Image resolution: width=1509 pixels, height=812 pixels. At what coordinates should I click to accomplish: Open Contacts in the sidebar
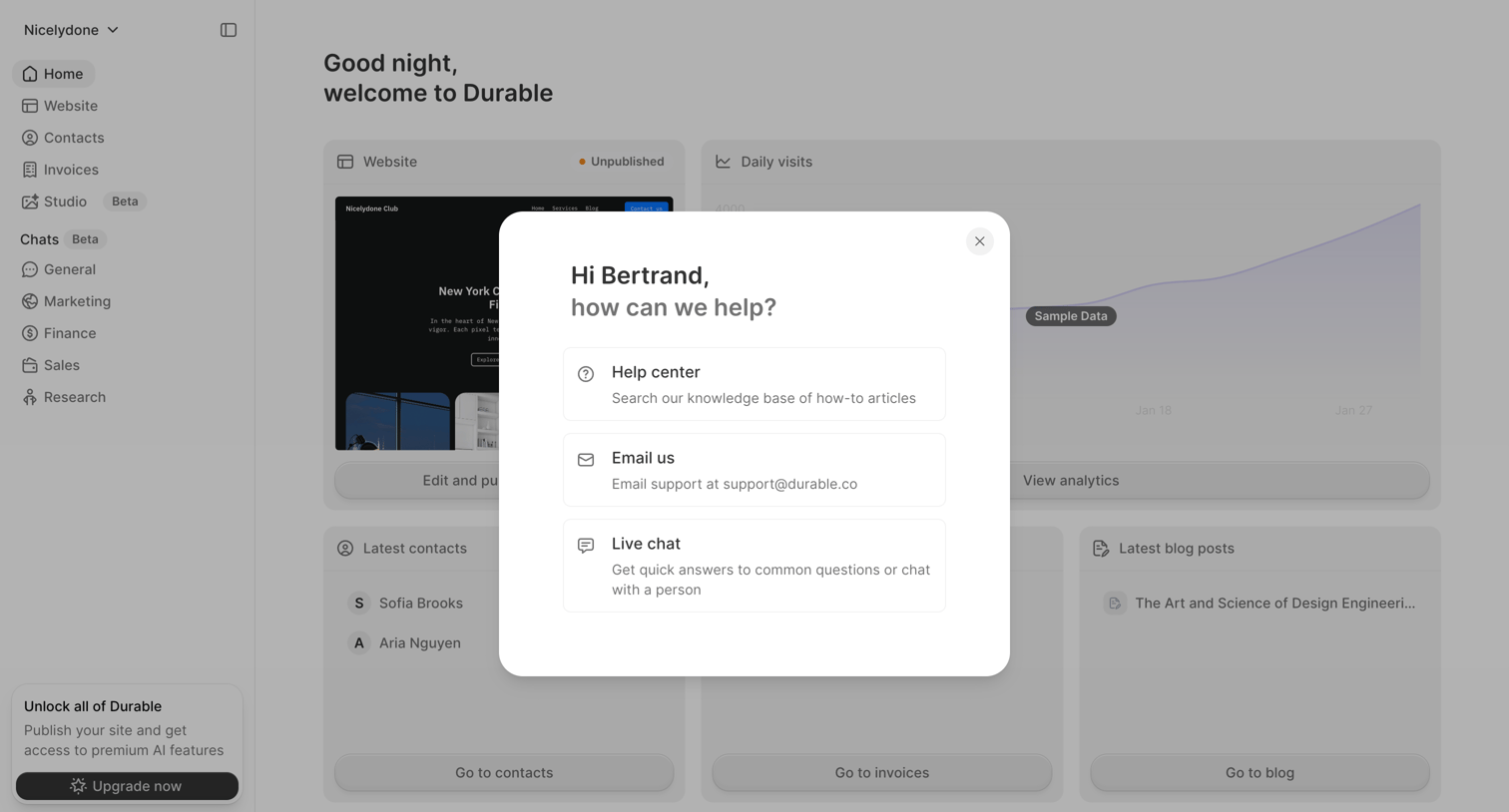tap(64, 138)
